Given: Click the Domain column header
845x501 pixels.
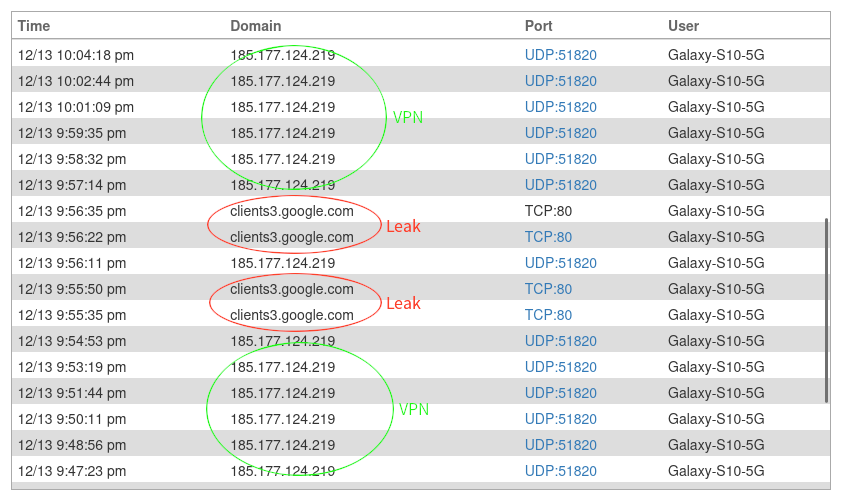Looking at the screenshot, I should [x=255, y=25].
